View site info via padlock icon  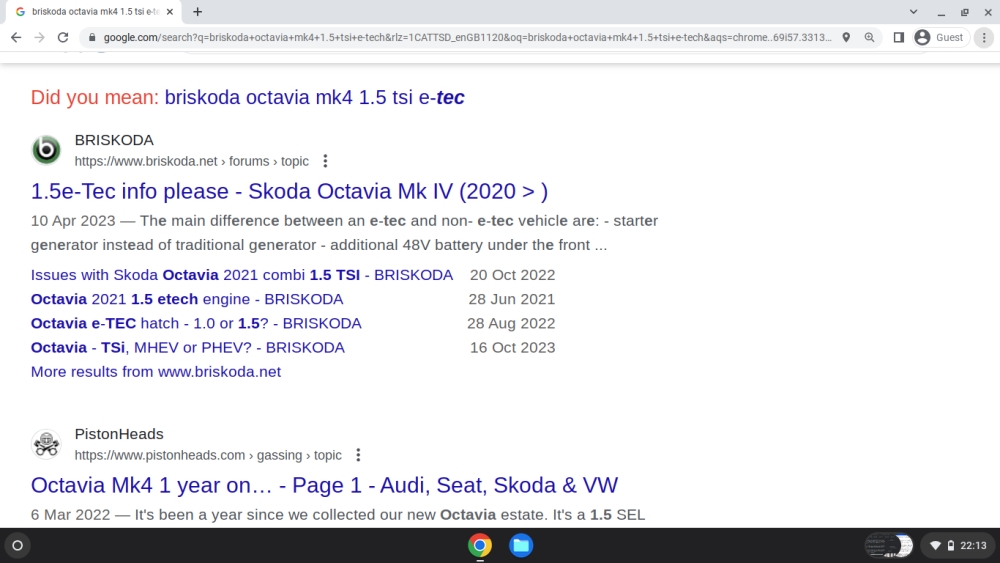[92, 38]
